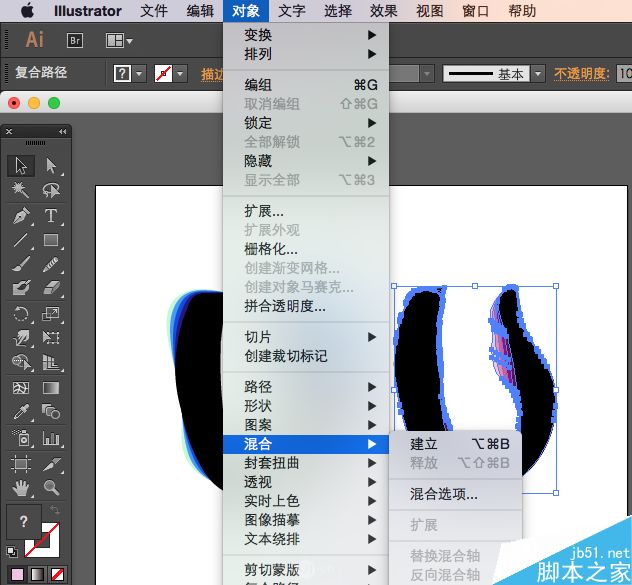Choose 创建裁切标记 menu item
The image size is (632, 585).
[x=306, y=356]
